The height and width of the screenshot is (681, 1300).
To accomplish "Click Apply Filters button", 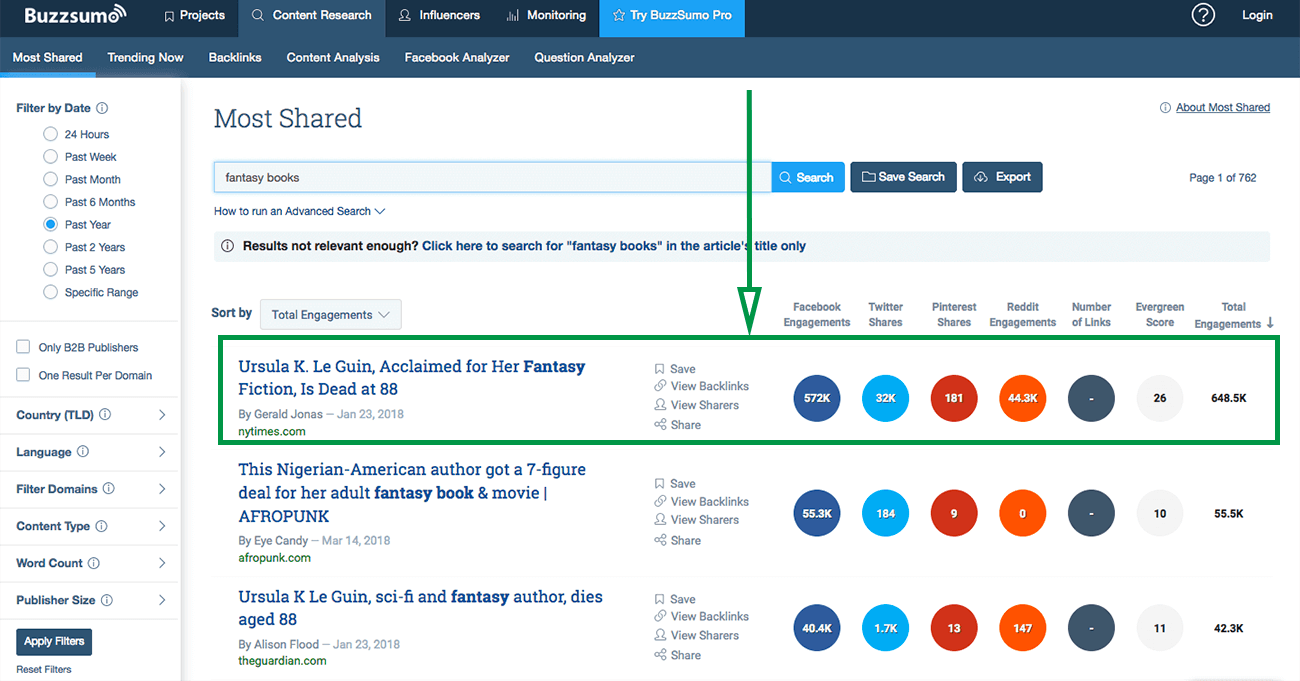I will (x=55, y=641).
